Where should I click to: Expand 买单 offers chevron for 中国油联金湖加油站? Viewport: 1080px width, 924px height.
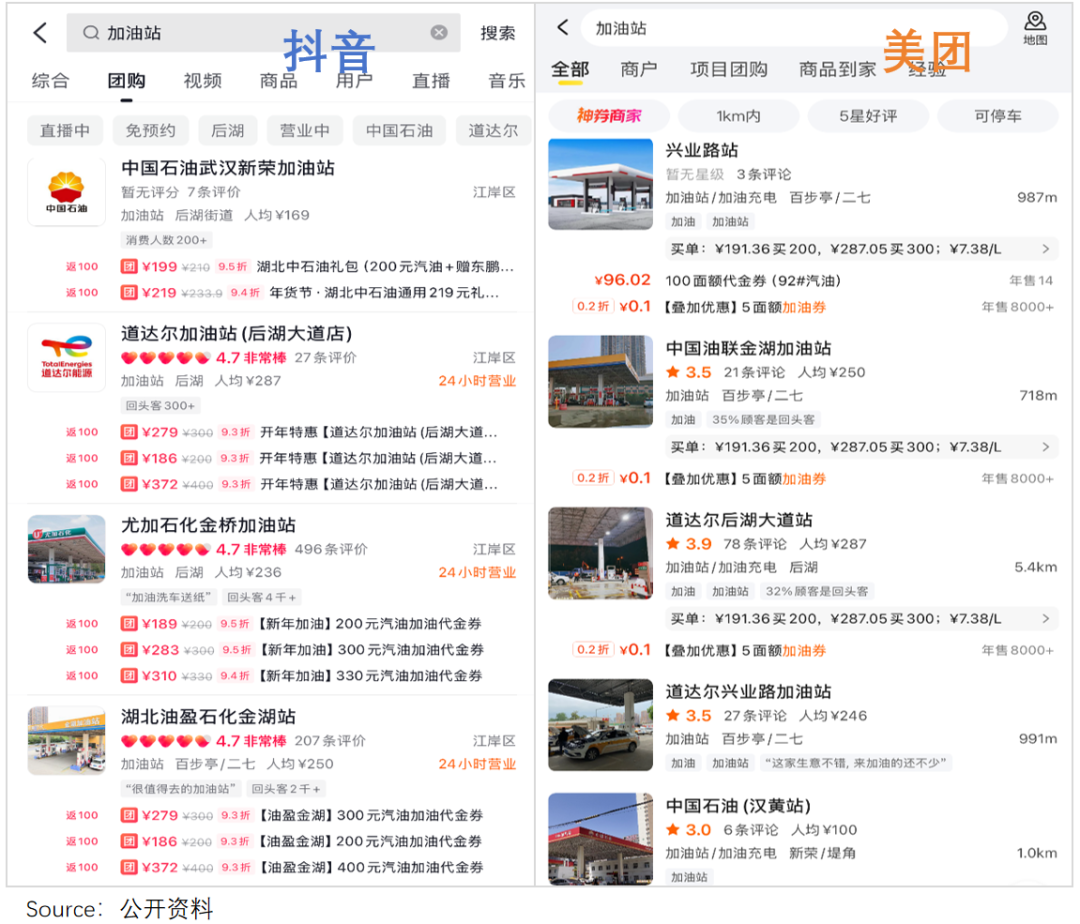(1046, 447)
